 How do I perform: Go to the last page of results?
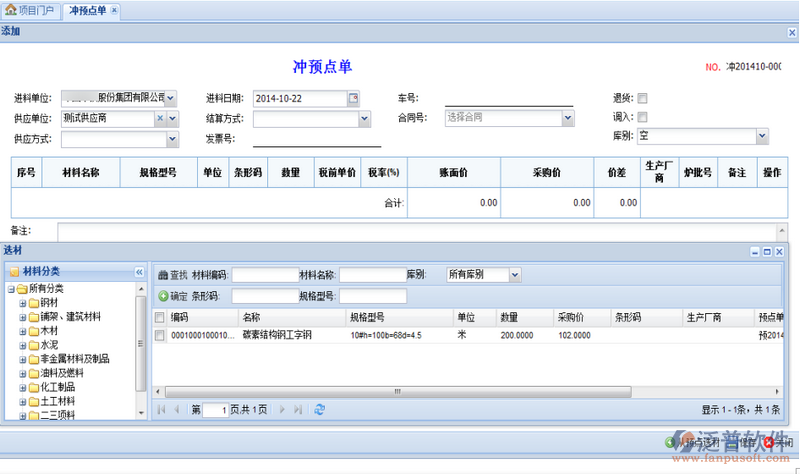296,409
